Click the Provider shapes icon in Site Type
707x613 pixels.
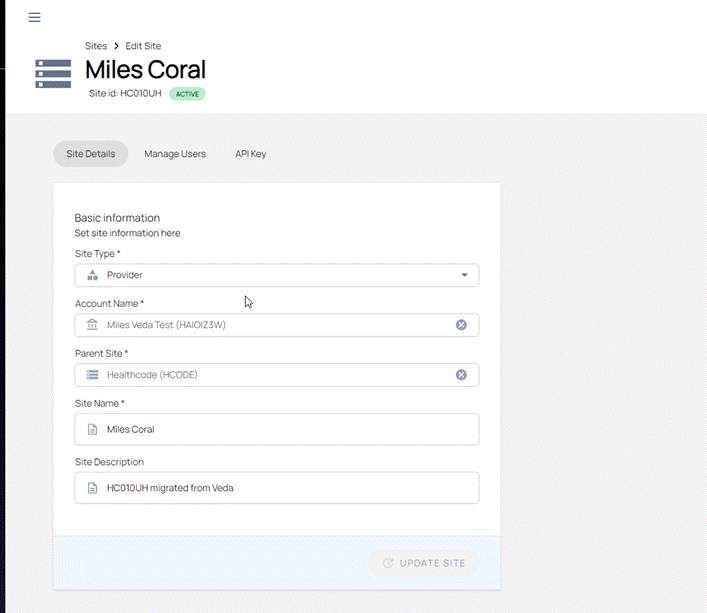tap(92, 275)
